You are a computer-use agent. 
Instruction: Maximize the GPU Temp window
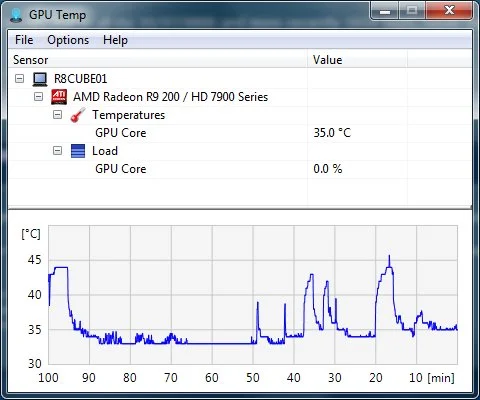pyautogui.click(x=412, y=12)
